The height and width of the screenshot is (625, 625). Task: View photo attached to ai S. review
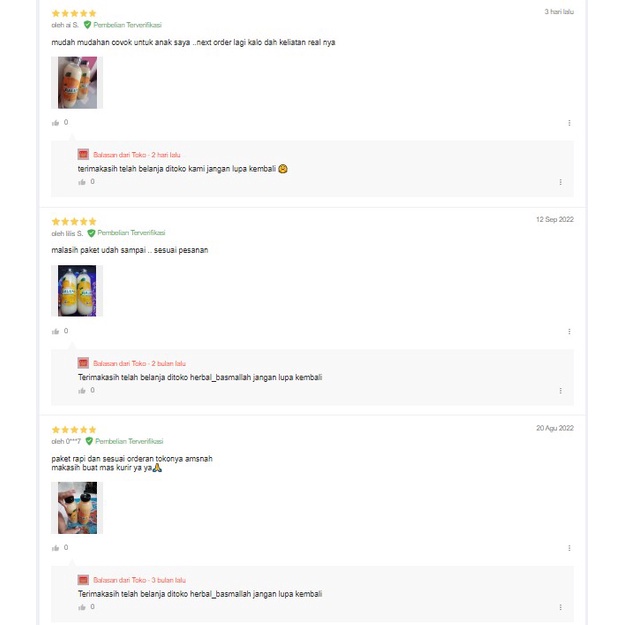tap(77, 83)
